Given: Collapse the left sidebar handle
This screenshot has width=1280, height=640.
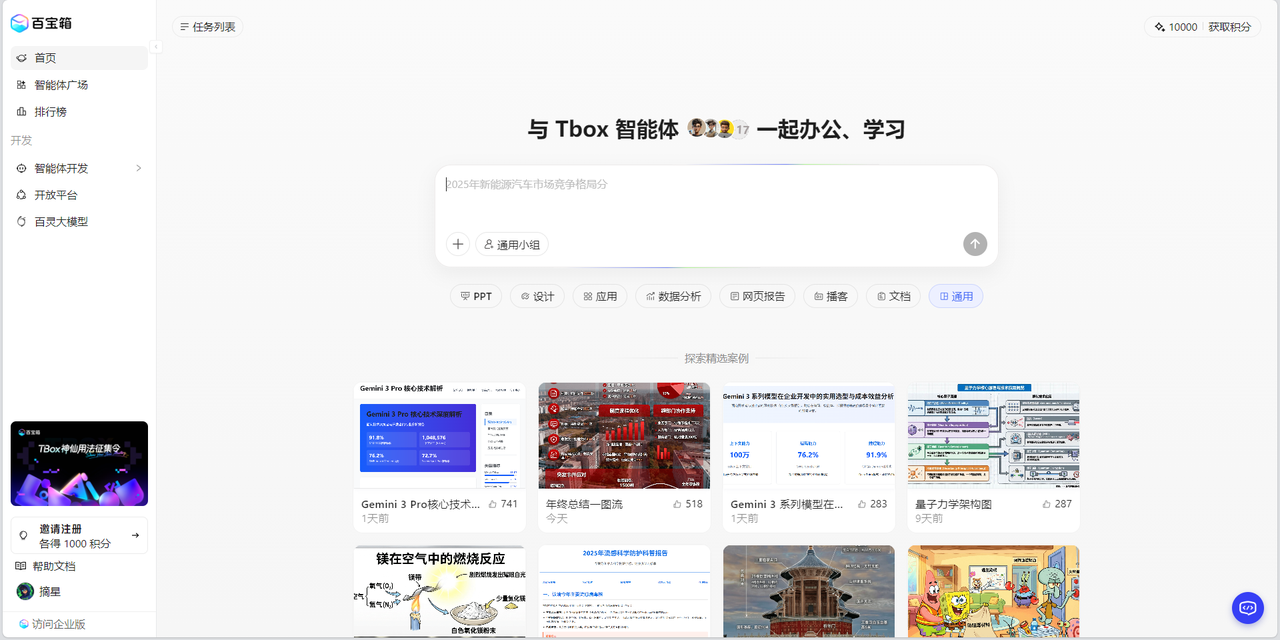Looking at the screenshot, I should tap(156, 46).
